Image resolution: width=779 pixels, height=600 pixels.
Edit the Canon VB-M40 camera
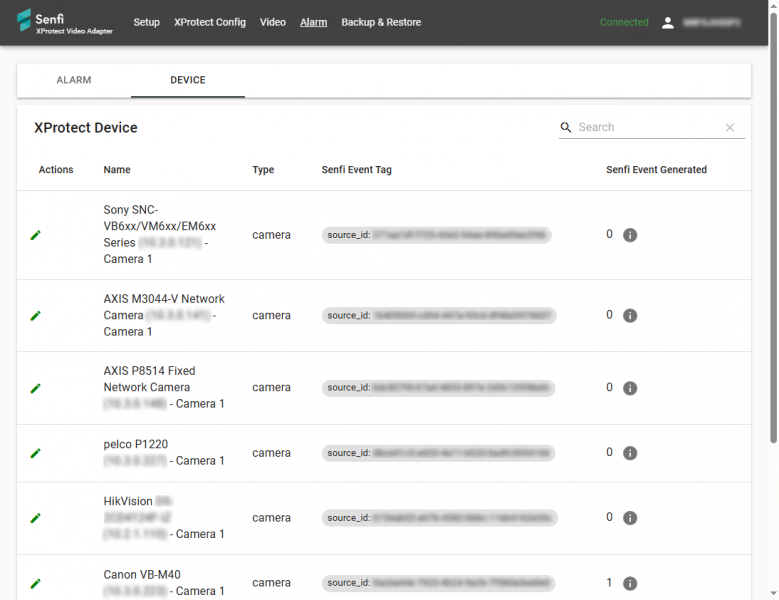(36, 583)
